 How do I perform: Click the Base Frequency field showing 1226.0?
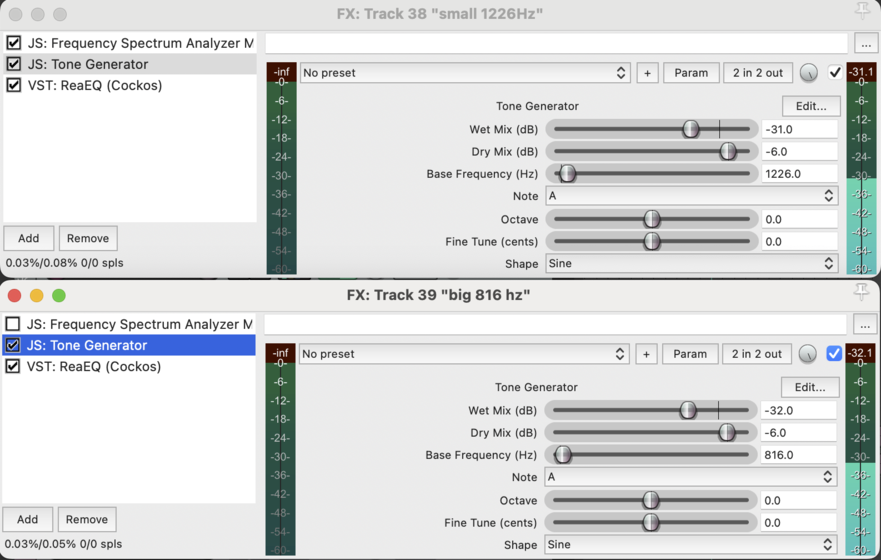[x=799, y=174]
